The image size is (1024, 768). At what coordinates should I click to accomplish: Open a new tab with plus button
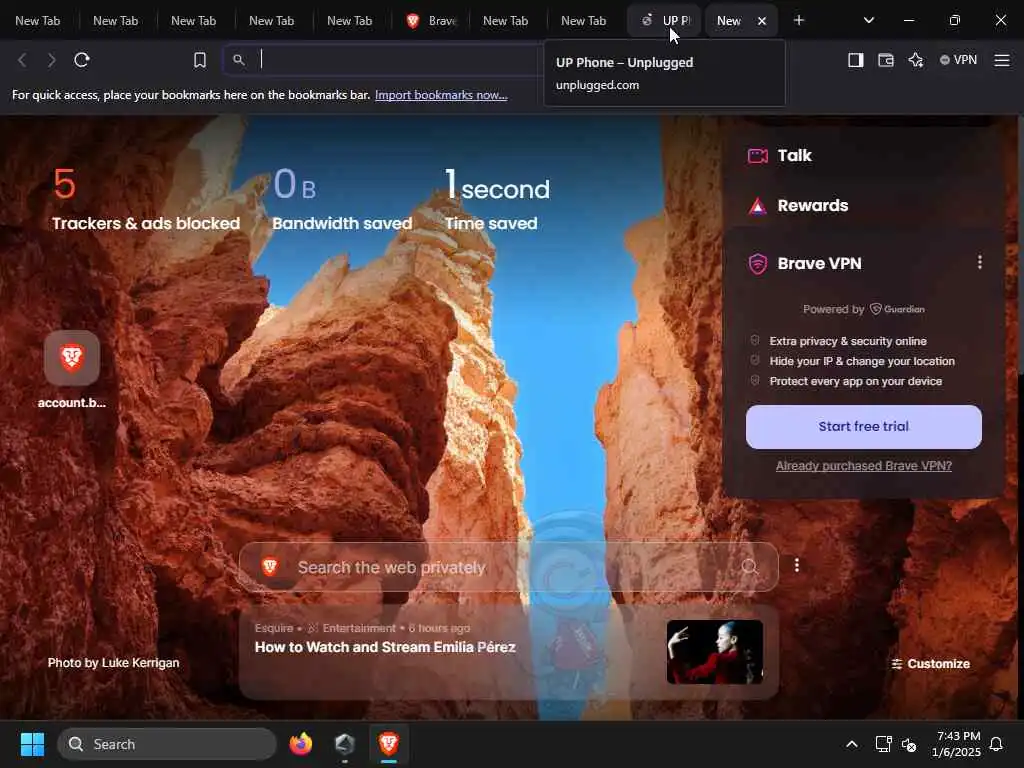pyautogui.click(x=799, y=20)
